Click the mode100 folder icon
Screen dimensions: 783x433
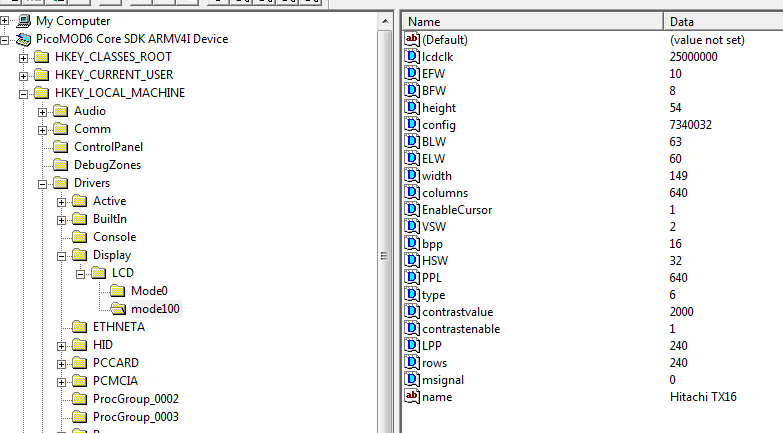[119, 309]
